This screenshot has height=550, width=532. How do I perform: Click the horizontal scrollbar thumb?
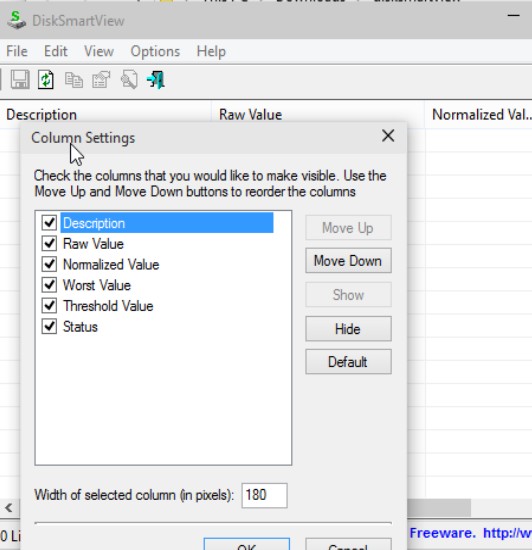click(x=439, y=508)
